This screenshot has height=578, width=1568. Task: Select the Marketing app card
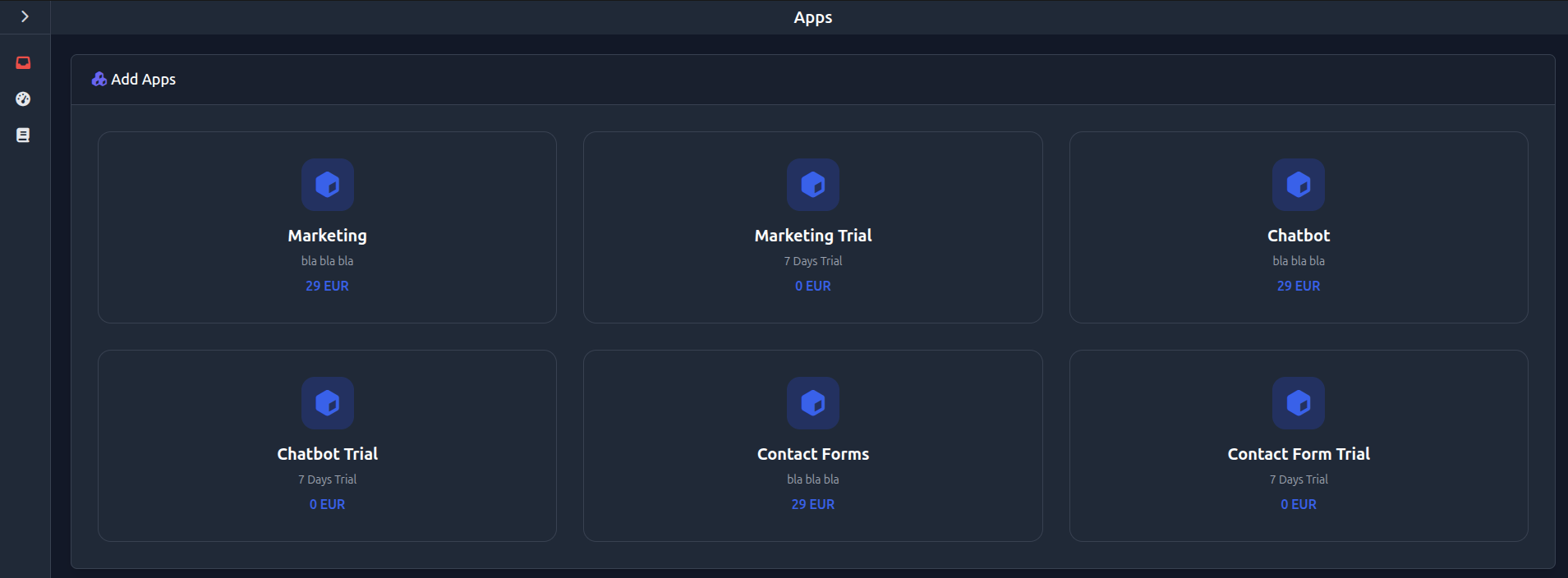(327, 227)
